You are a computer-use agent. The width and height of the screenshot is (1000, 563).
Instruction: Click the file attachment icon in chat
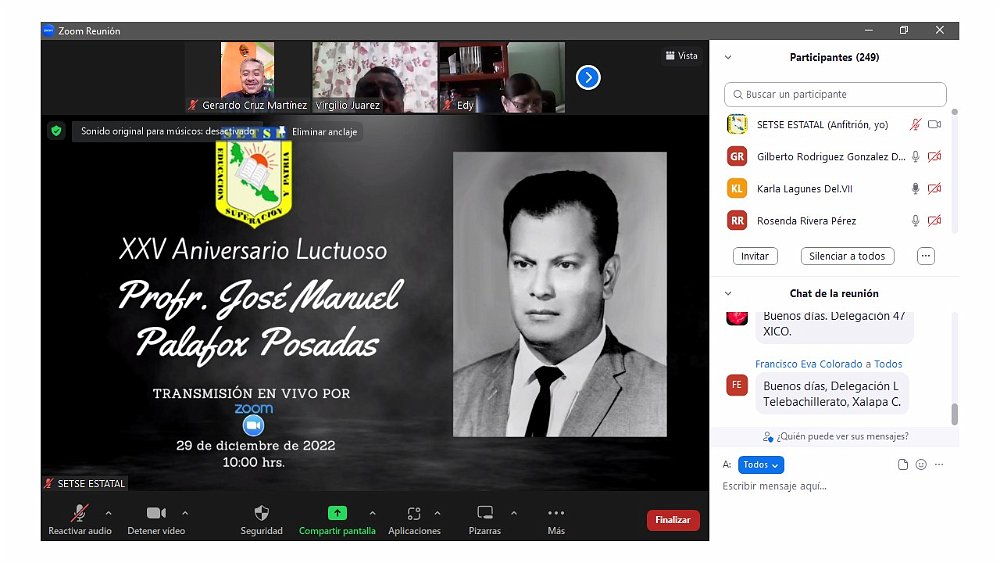(903, 465)
